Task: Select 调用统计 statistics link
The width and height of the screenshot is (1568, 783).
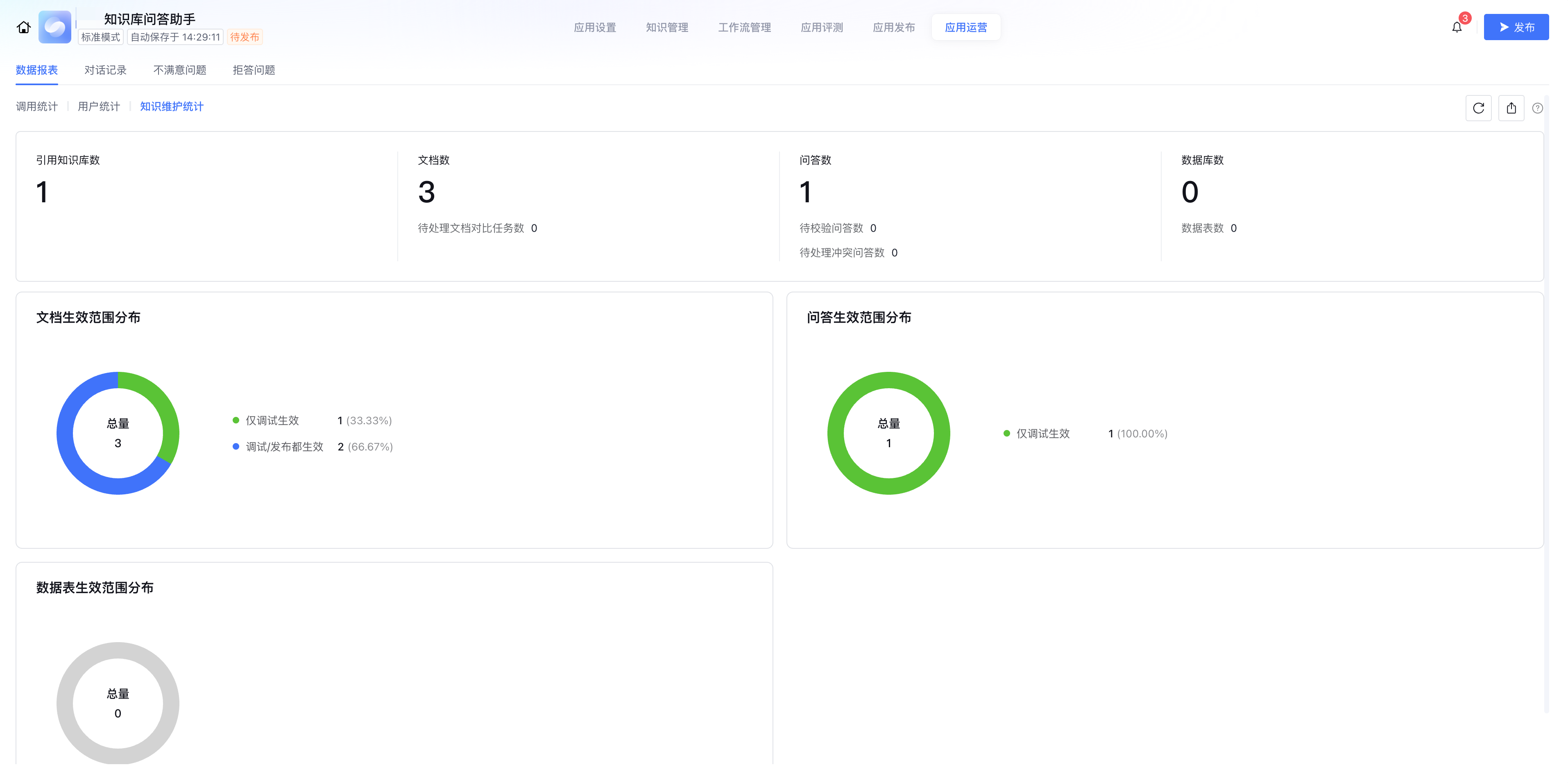Action: (36, 106)
